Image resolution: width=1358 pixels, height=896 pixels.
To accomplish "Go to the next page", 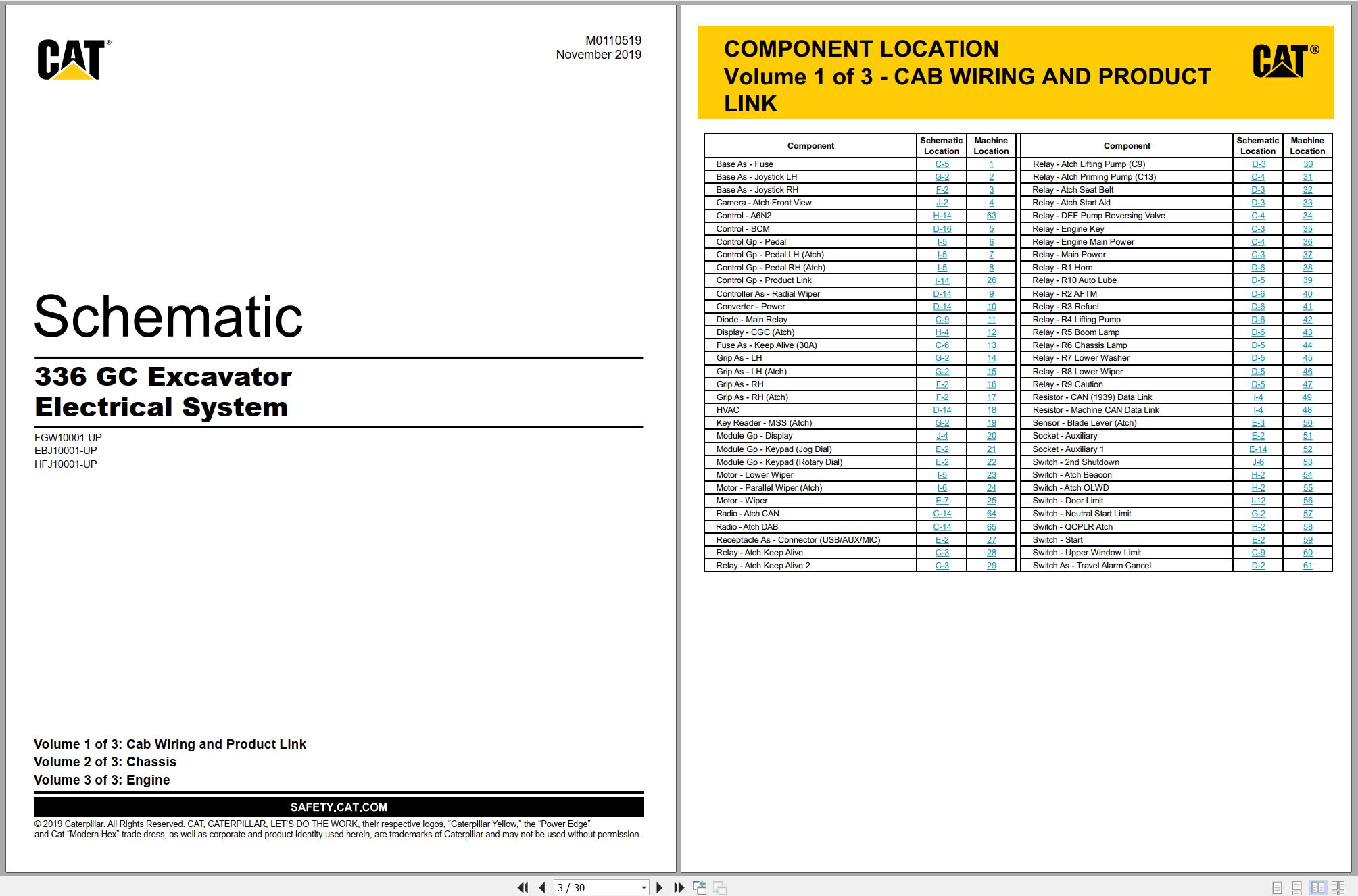I will (659, 887).
